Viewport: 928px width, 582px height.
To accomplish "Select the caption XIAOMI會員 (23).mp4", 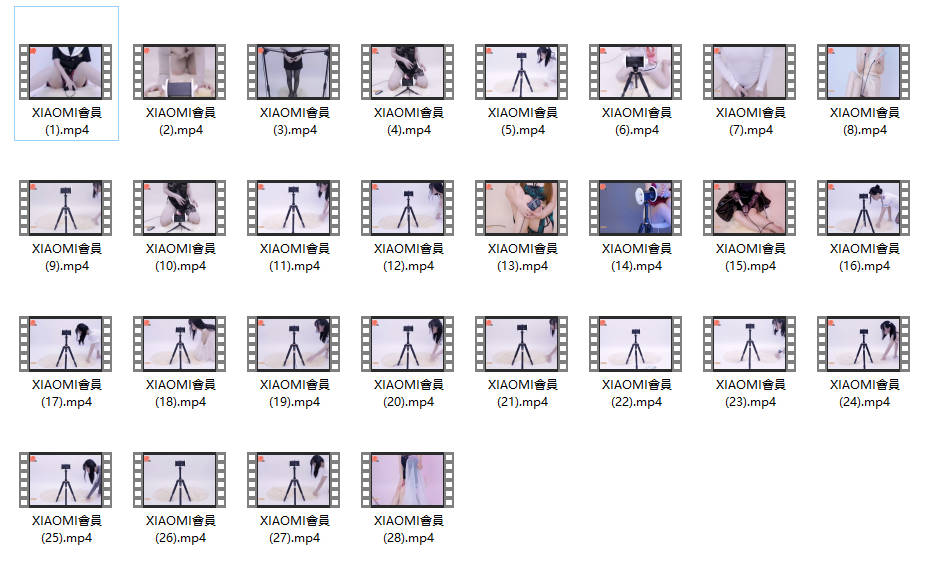I will pos(750,394).
